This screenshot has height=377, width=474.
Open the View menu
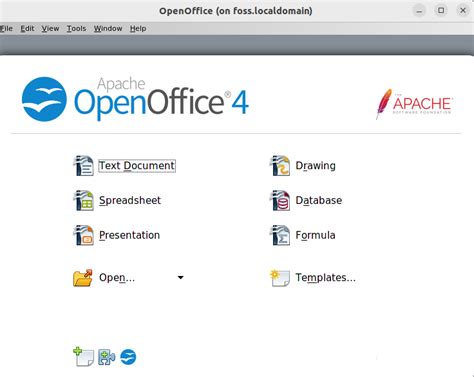[x=50, y=29]
